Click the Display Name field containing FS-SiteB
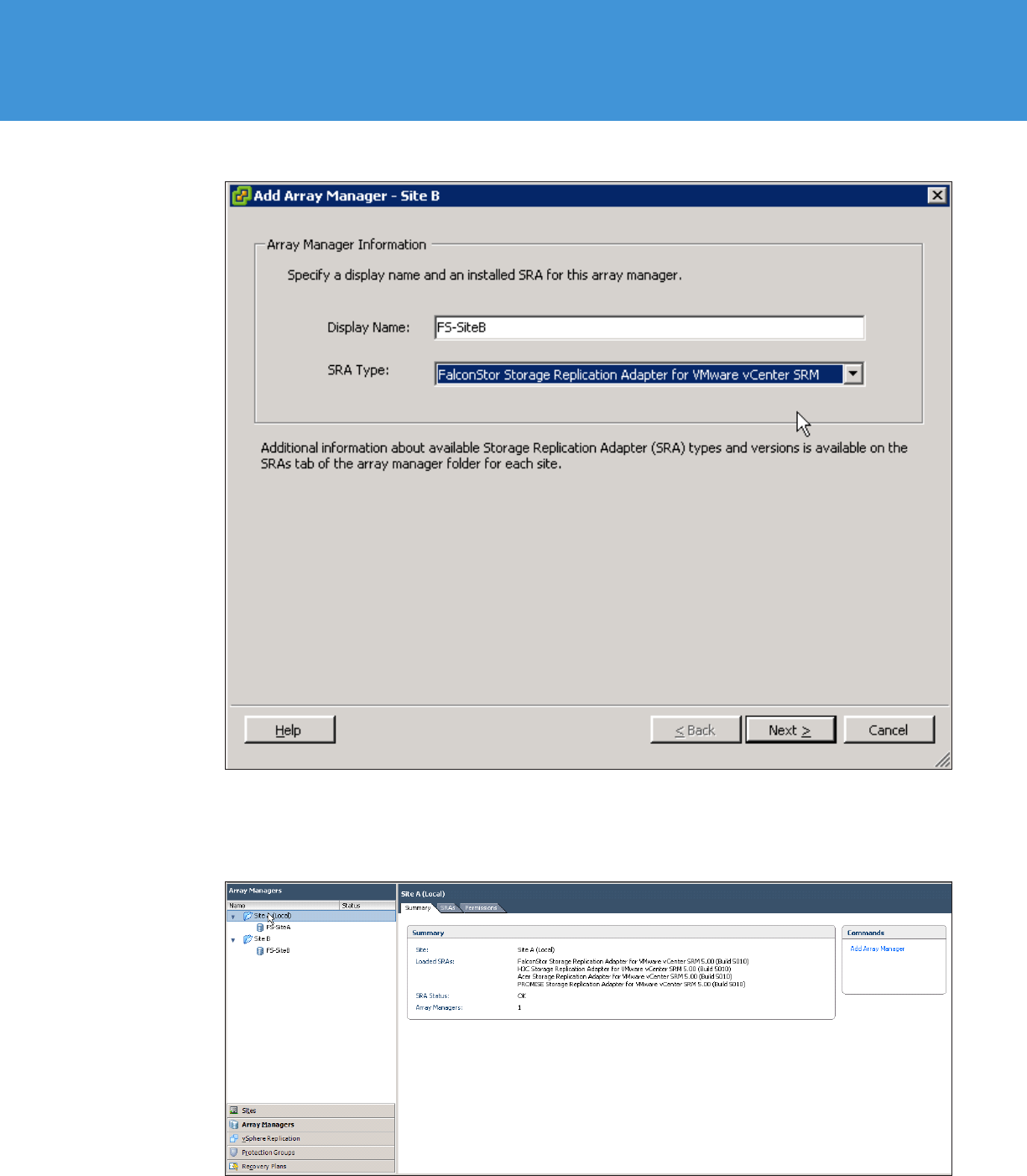The image size is (1027, 1176). pos(649,327)
